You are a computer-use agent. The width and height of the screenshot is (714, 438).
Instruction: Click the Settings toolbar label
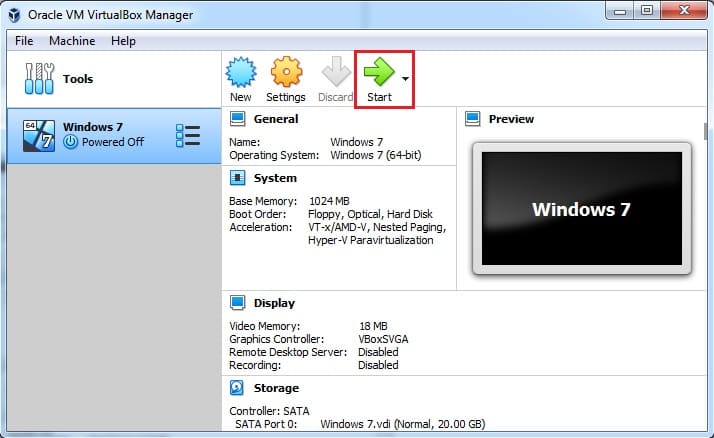286,97
